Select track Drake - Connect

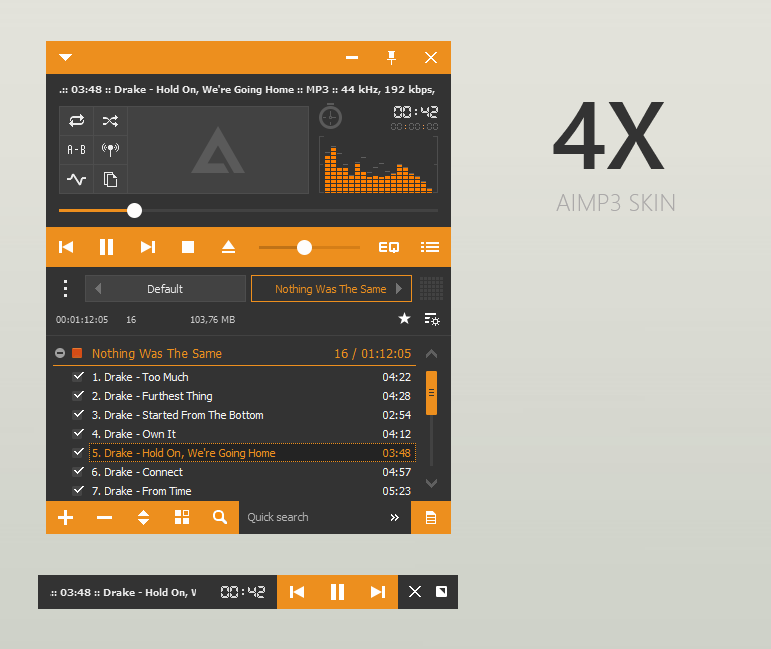(252, 472)
